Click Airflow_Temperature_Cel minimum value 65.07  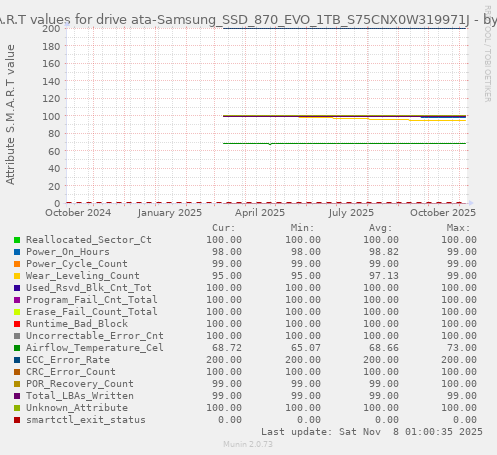click(x=305, y=348)
